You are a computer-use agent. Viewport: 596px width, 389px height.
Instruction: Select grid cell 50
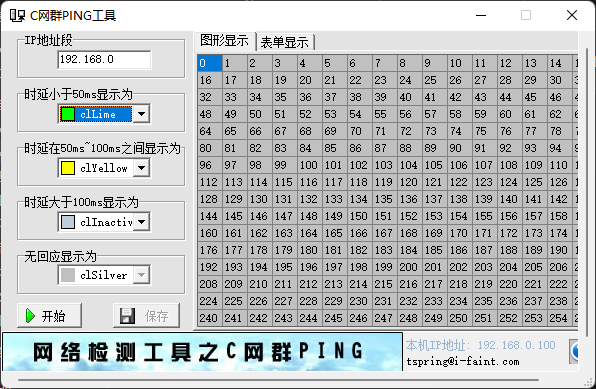pos(260,114)
